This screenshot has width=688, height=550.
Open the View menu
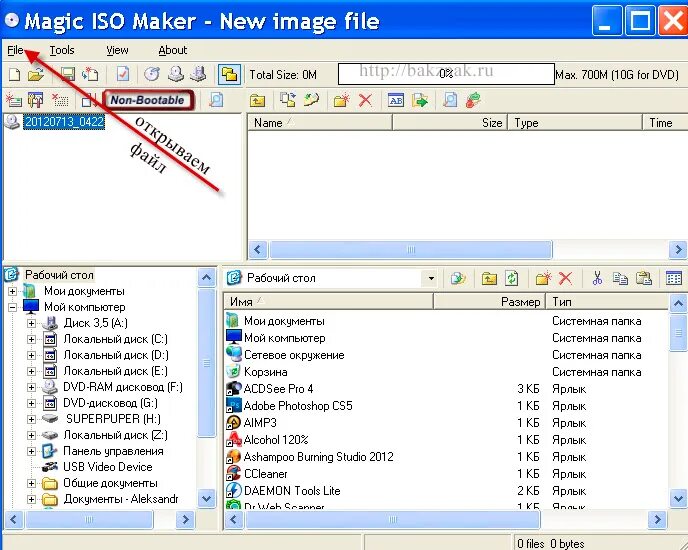(x=117, y=50)
